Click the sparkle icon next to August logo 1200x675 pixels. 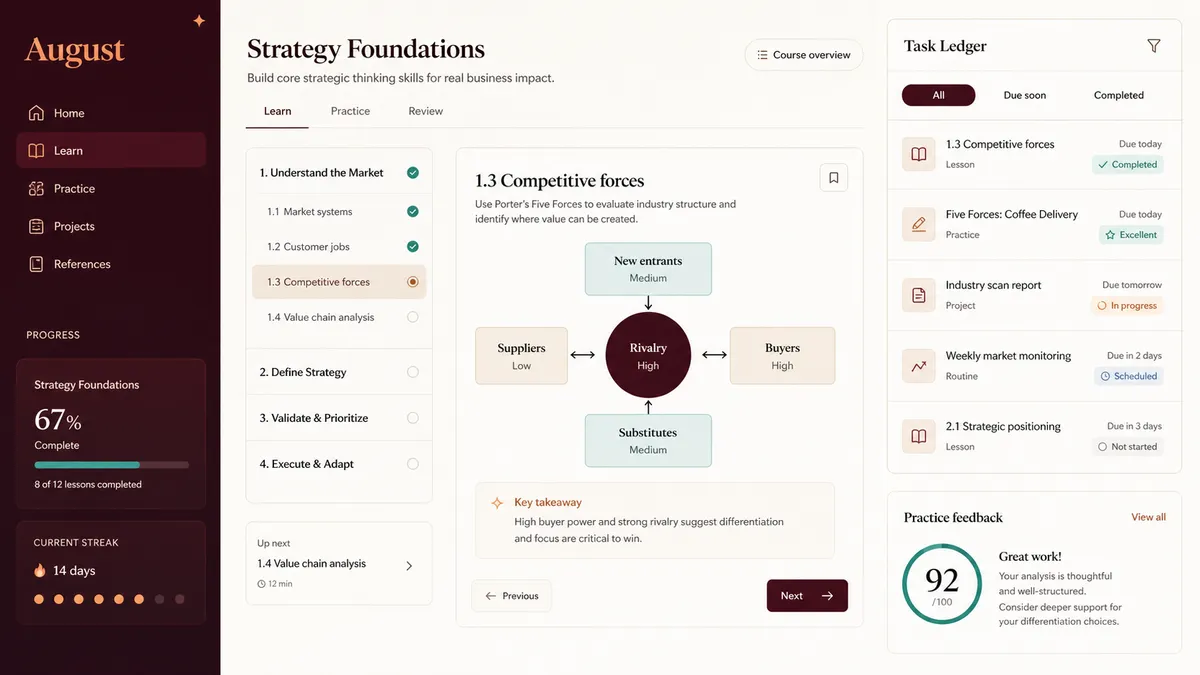click(x=199, y=20)
